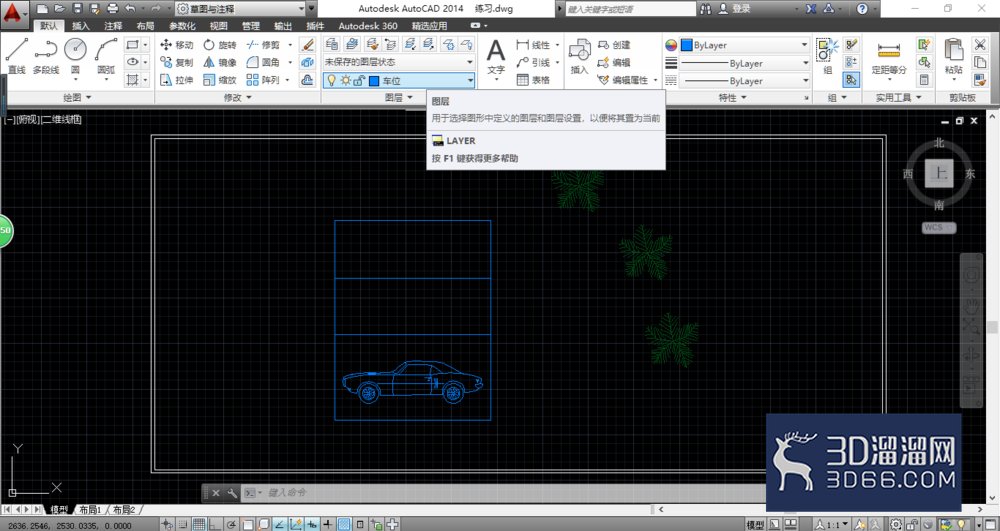Click the search keyword input field

630,9
